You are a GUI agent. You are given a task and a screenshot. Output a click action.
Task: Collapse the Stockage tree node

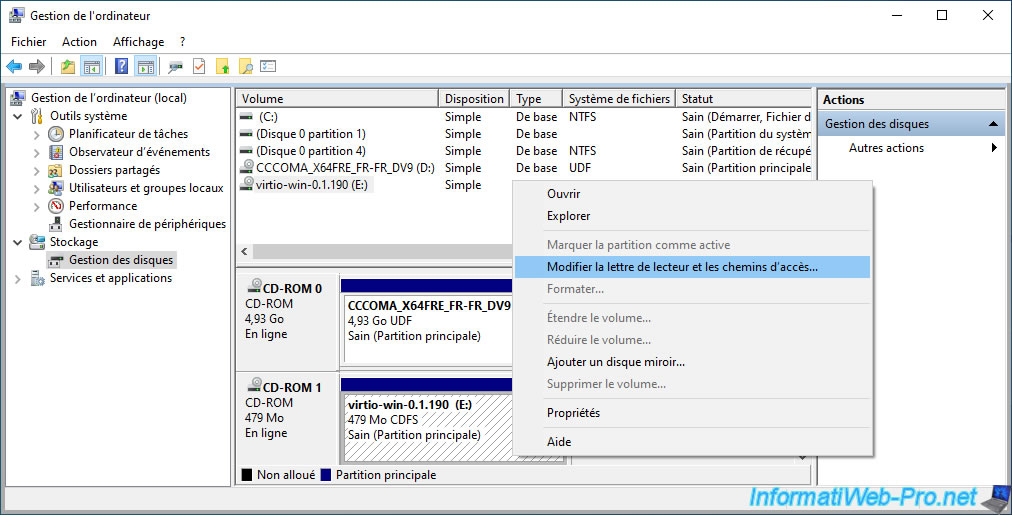click(18, 243)
